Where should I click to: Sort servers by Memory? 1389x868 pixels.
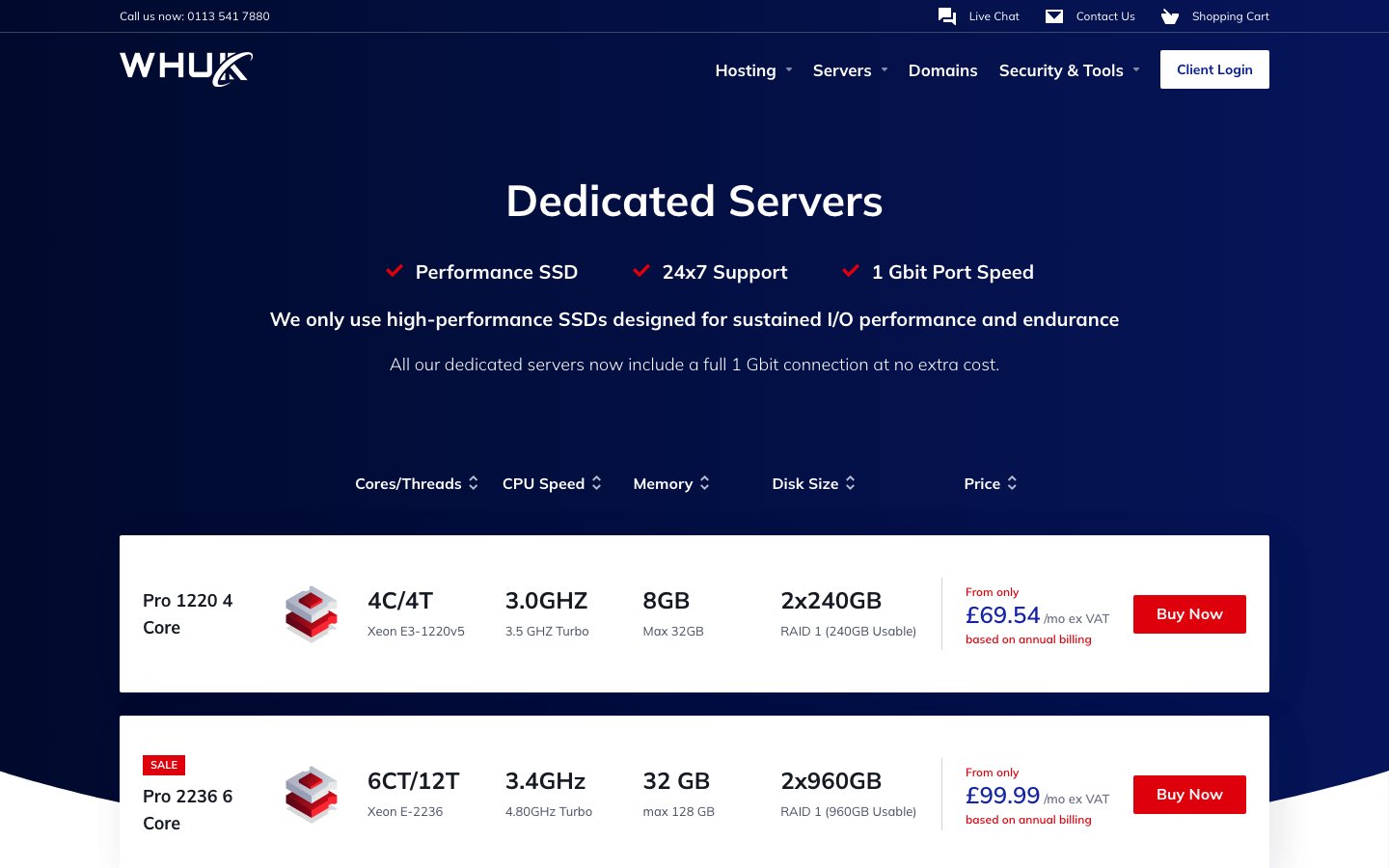point(671,483)
